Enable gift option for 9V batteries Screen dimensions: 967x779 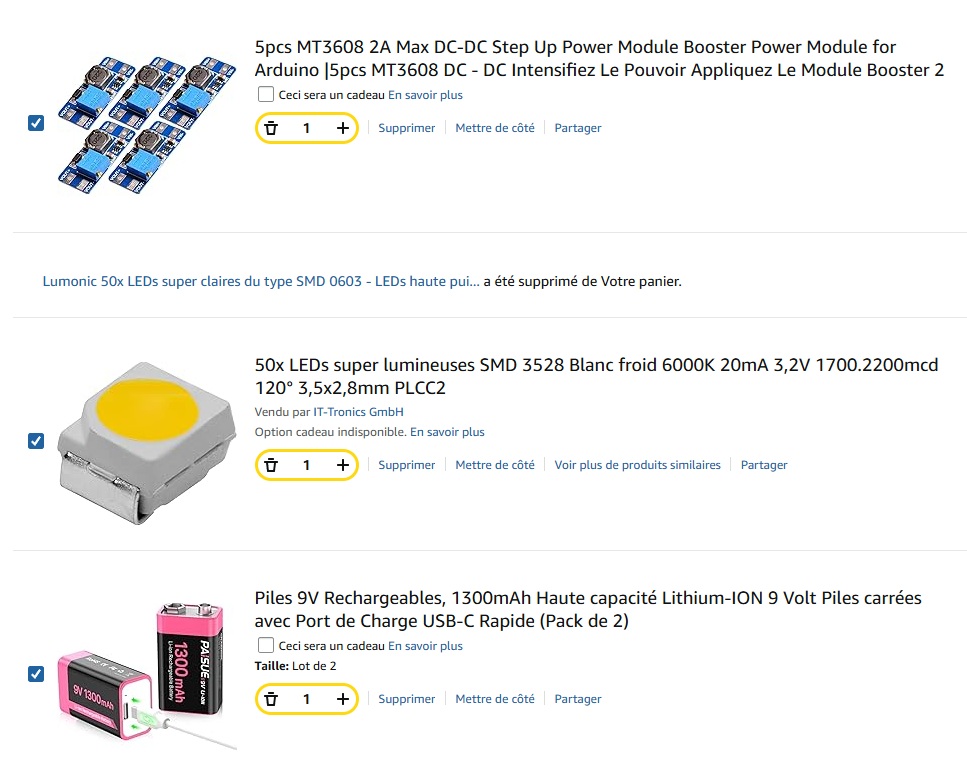[266, 646]
